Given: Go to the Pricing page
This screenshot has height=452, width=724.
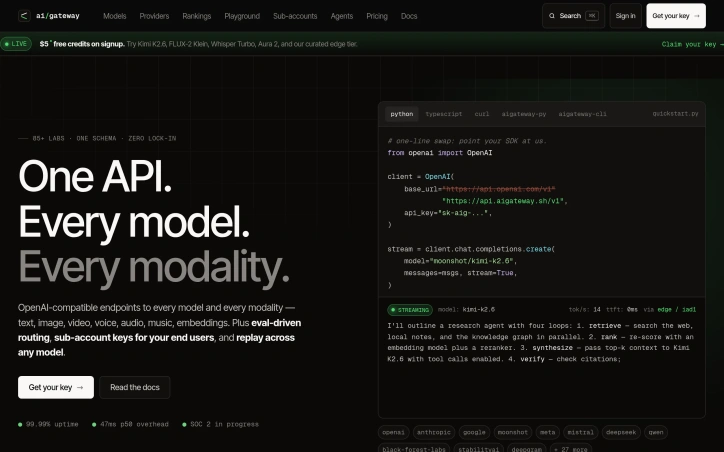Looking at the screenshot, I should pyautogui.click(x=377, y=16).
